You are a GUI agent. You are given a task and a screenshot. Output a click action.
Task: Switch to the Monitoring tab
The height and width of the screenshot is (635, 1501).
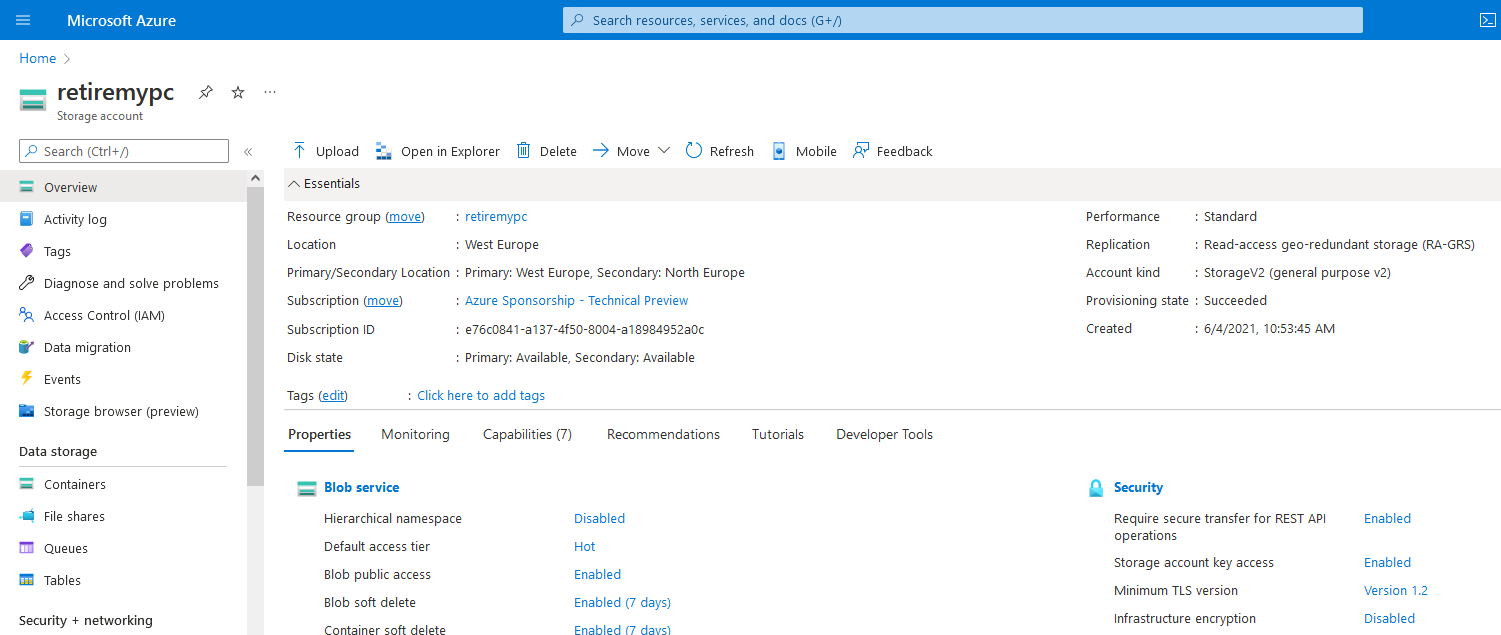click(x=415, y=434)
